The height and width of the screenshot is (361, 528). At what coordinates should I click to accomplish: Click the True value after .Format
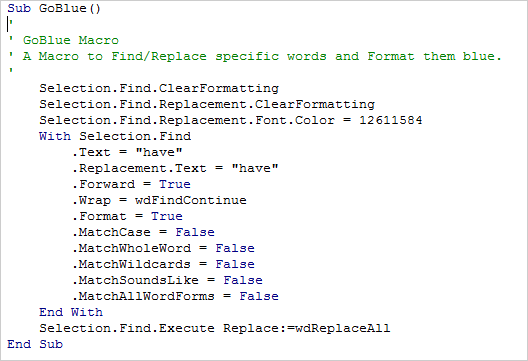167,216
